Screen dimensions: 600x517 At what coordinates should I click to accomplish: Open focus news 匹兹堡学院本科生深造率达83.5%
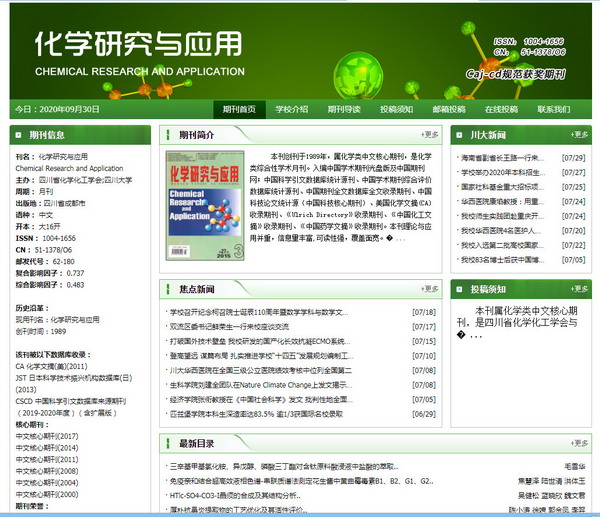(x=256, y=414)
